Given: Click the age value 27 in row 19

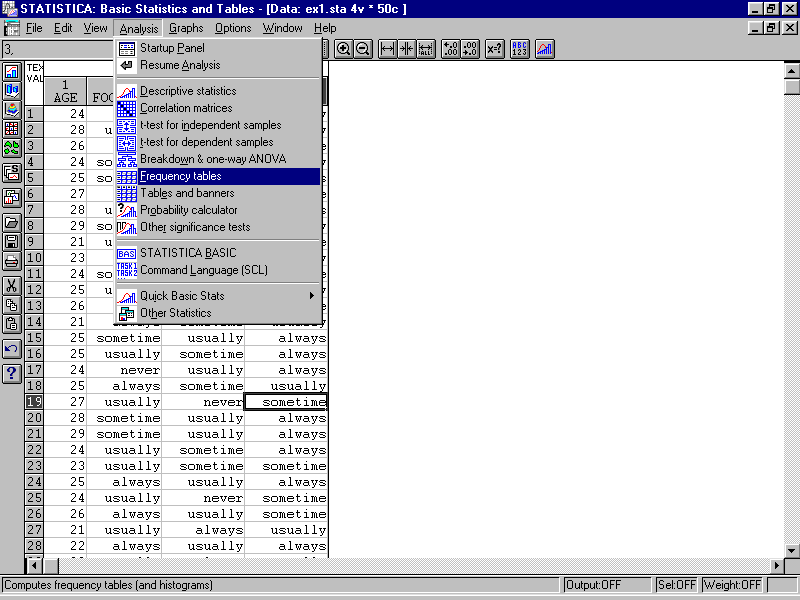Looking at the screenshot, I should [x=65, y=402].
